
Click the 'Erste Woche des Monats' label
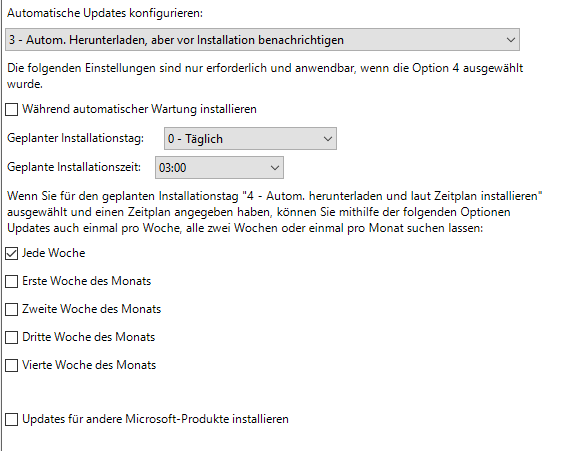(86, 281)
